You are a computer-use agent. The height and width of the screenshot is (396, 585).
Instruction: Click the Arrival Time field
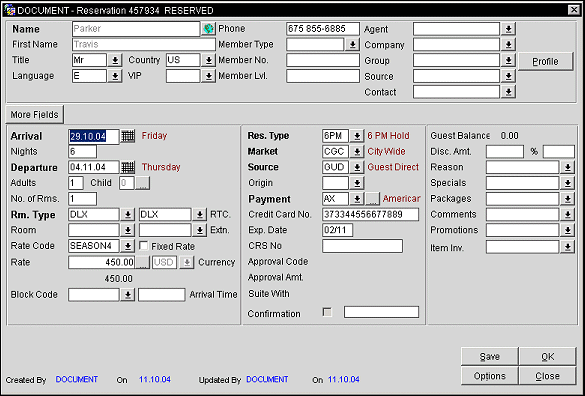click(162, 295)
